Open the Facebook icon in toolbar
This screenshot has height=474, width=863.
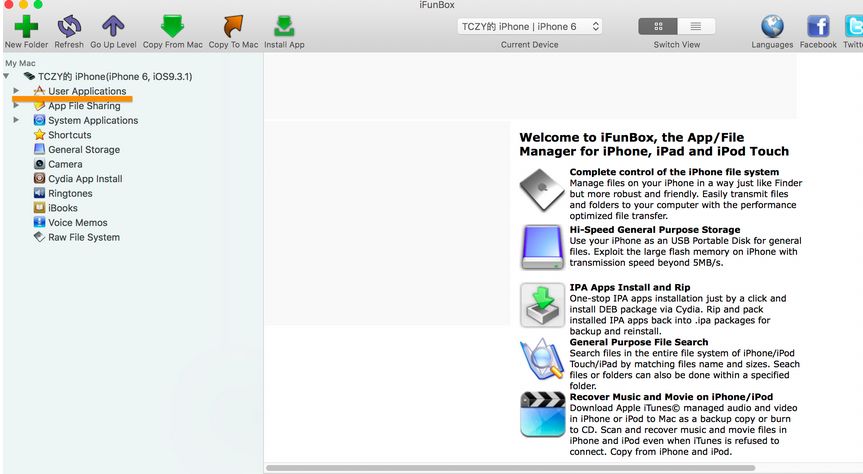818,26
